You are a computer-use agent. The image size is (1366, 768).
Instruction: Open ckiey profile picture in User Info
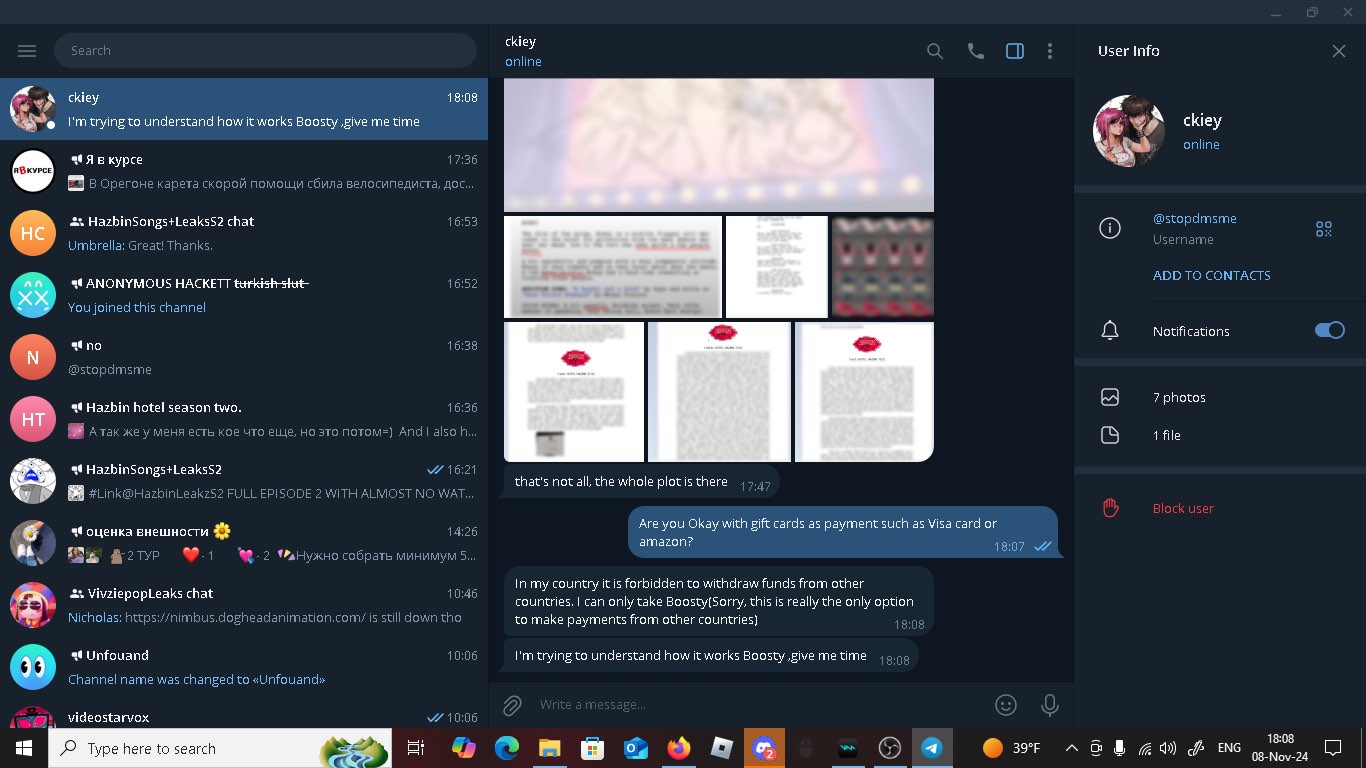pyautogui.click(x=1129, y=131)
